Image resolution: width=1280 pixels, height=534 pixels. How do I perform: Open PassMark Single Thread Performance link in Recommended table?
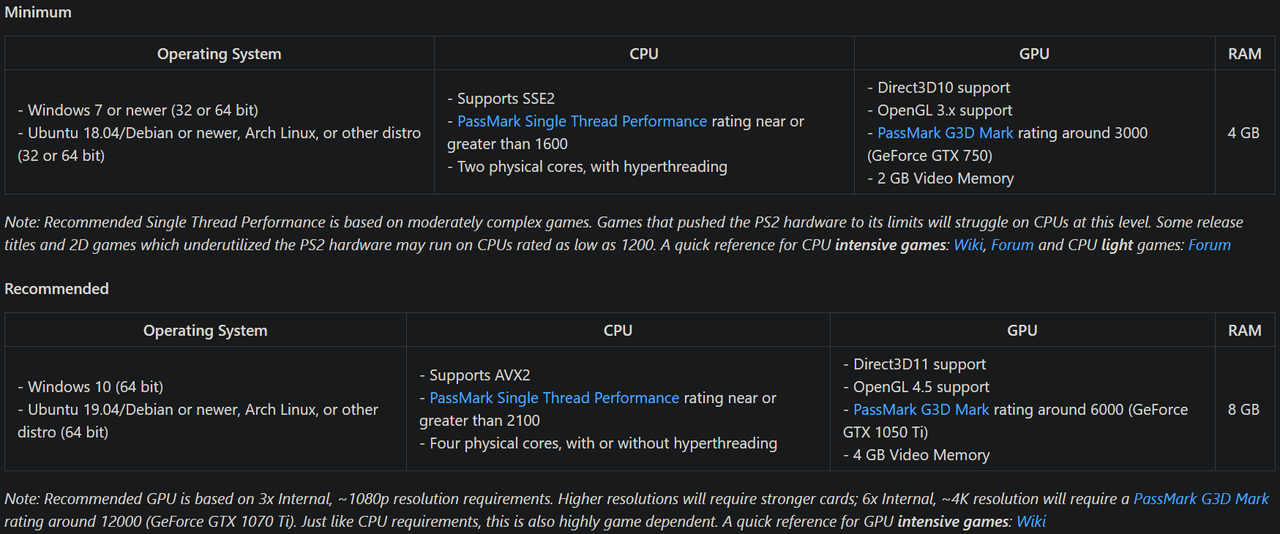coord(554,398)
